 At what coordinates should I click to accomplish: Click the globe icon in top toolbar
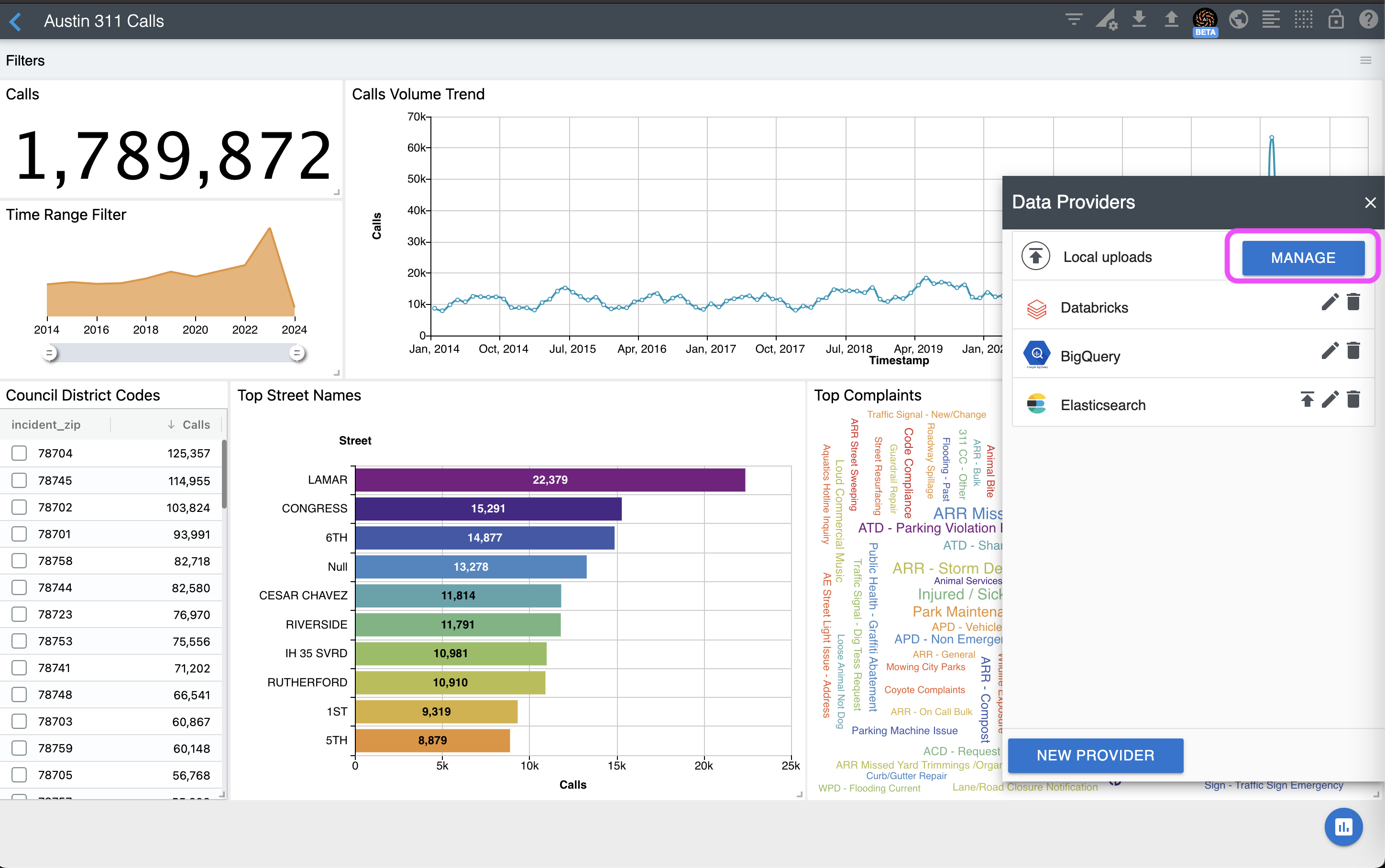[x=1239, y=20]
